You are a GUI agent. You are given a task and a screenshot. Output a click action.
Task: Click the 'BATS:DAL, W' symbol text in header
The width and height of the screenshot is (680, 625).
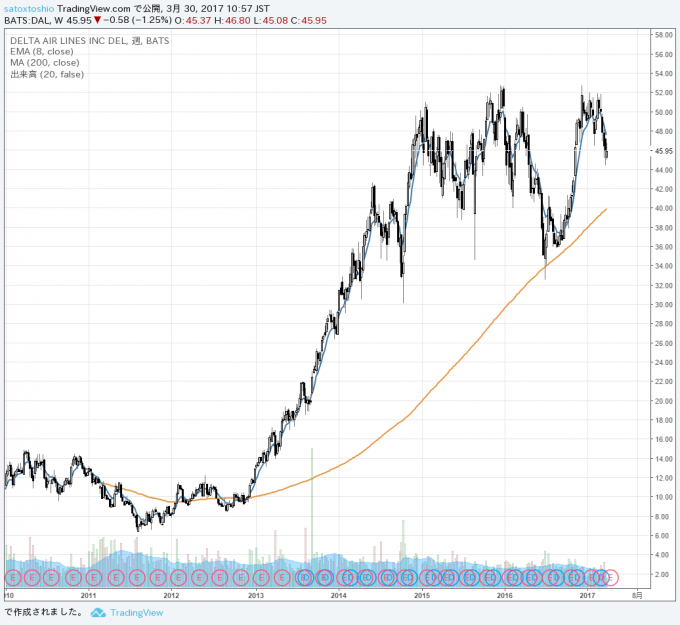click(33, 20)
